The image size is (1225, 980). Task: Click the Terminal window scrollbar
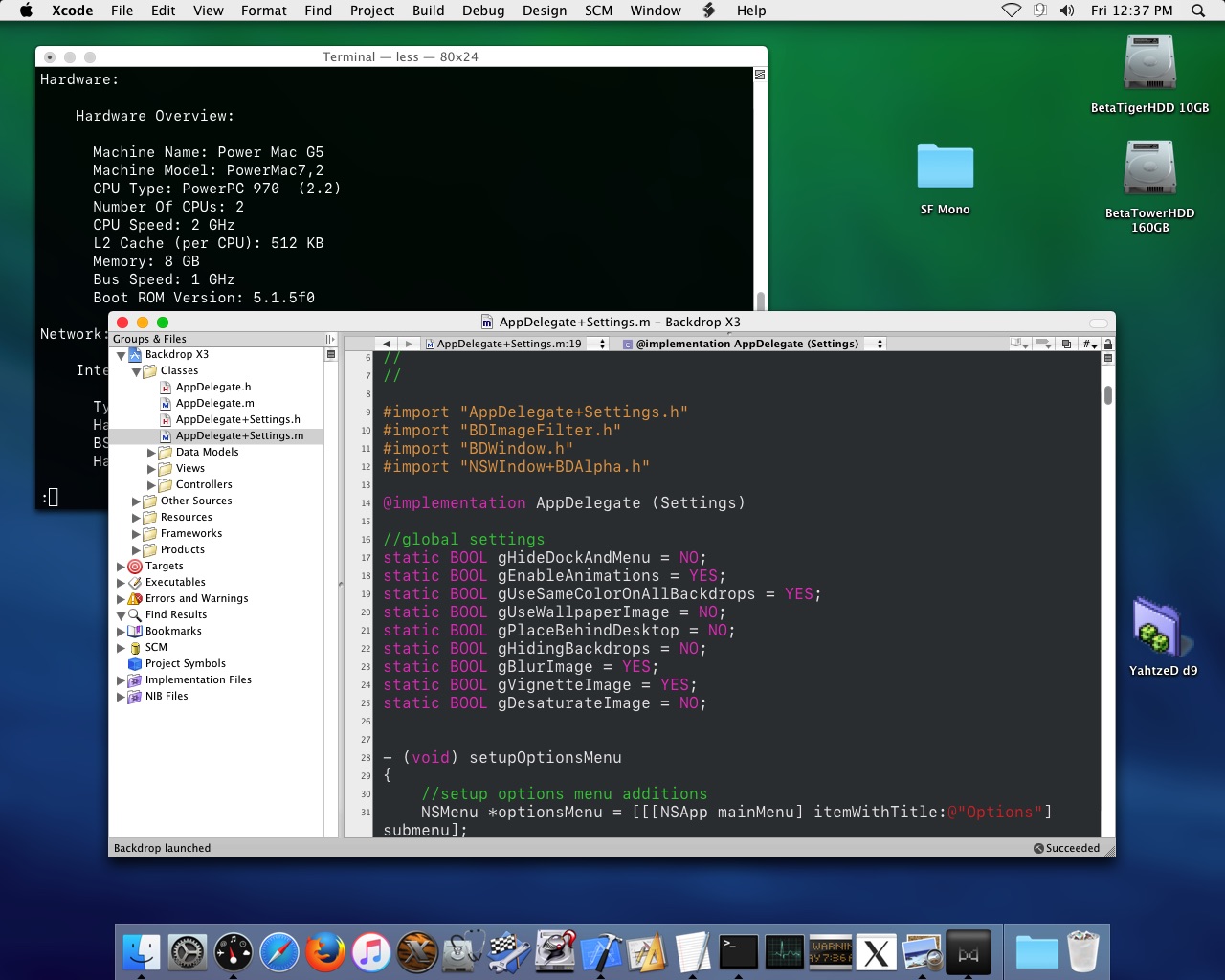(761, 301)
